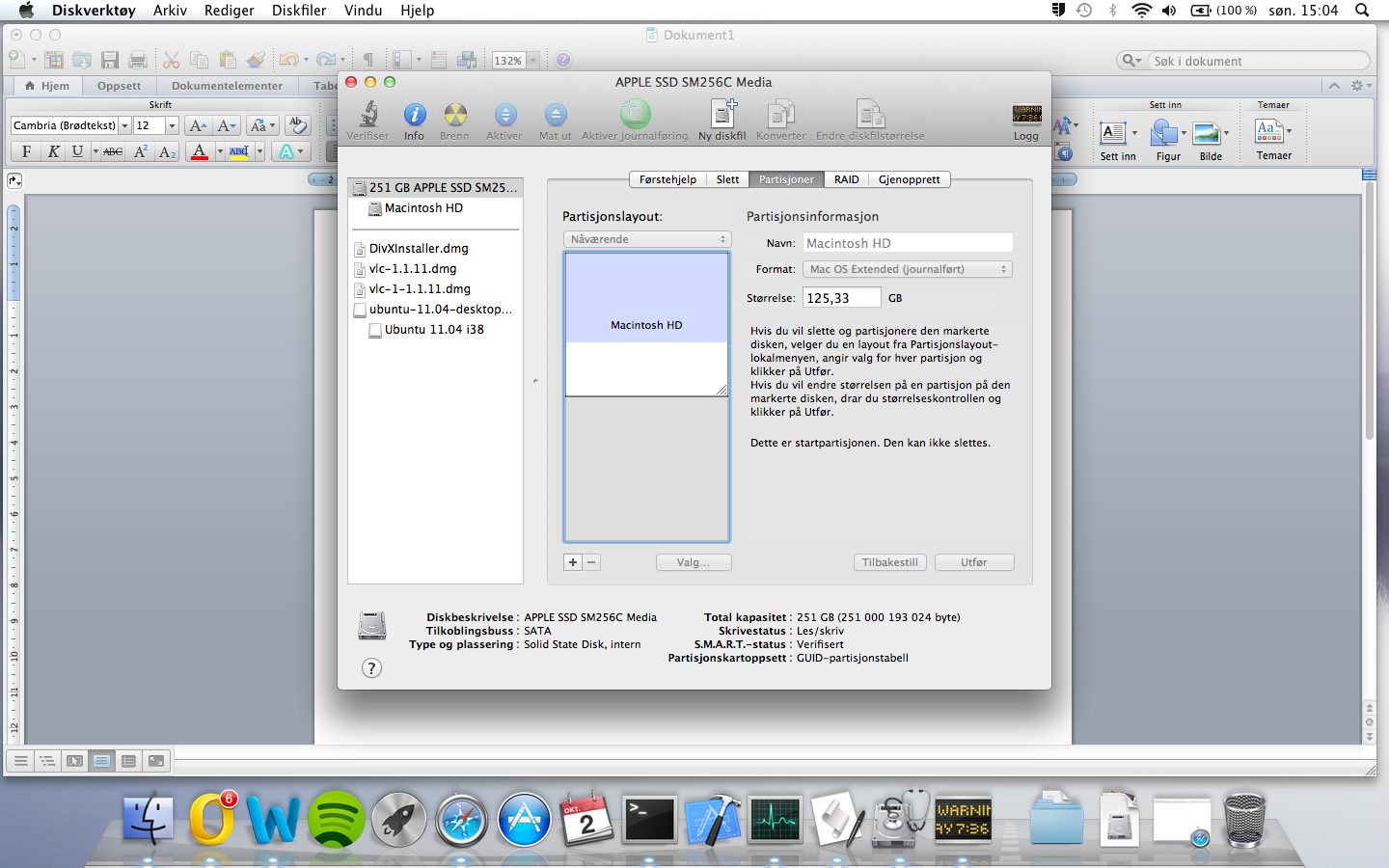Insert a Bilde picture in Word
This screenshot has height=868, width=1389.
click(x=1207, y=133)
